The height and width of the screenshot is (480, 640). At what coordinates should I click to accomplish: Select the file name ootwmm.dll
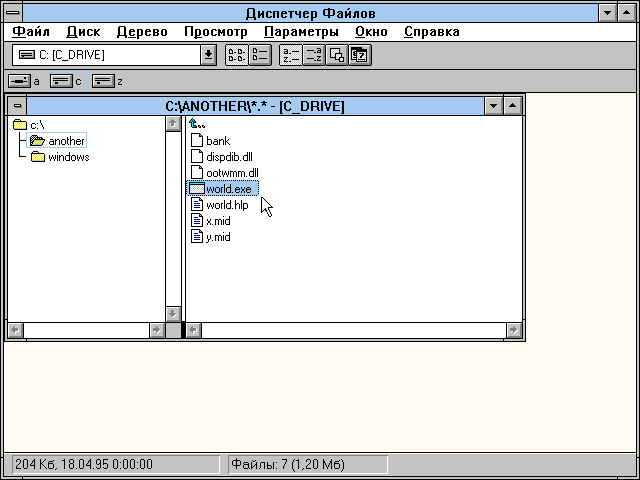[232, 173]
